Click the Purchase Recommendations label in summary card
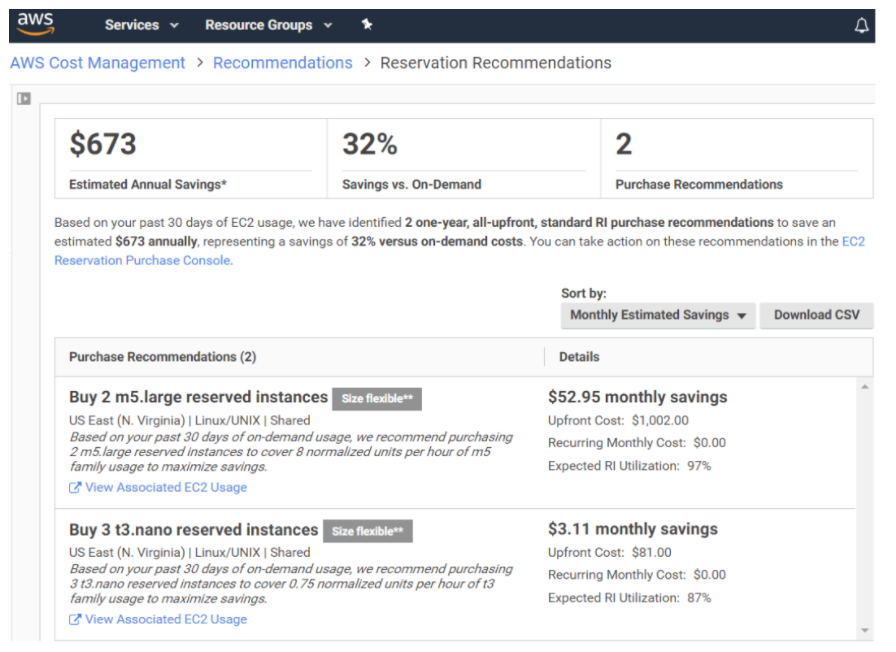896x652 pixels. pos(699,185)
